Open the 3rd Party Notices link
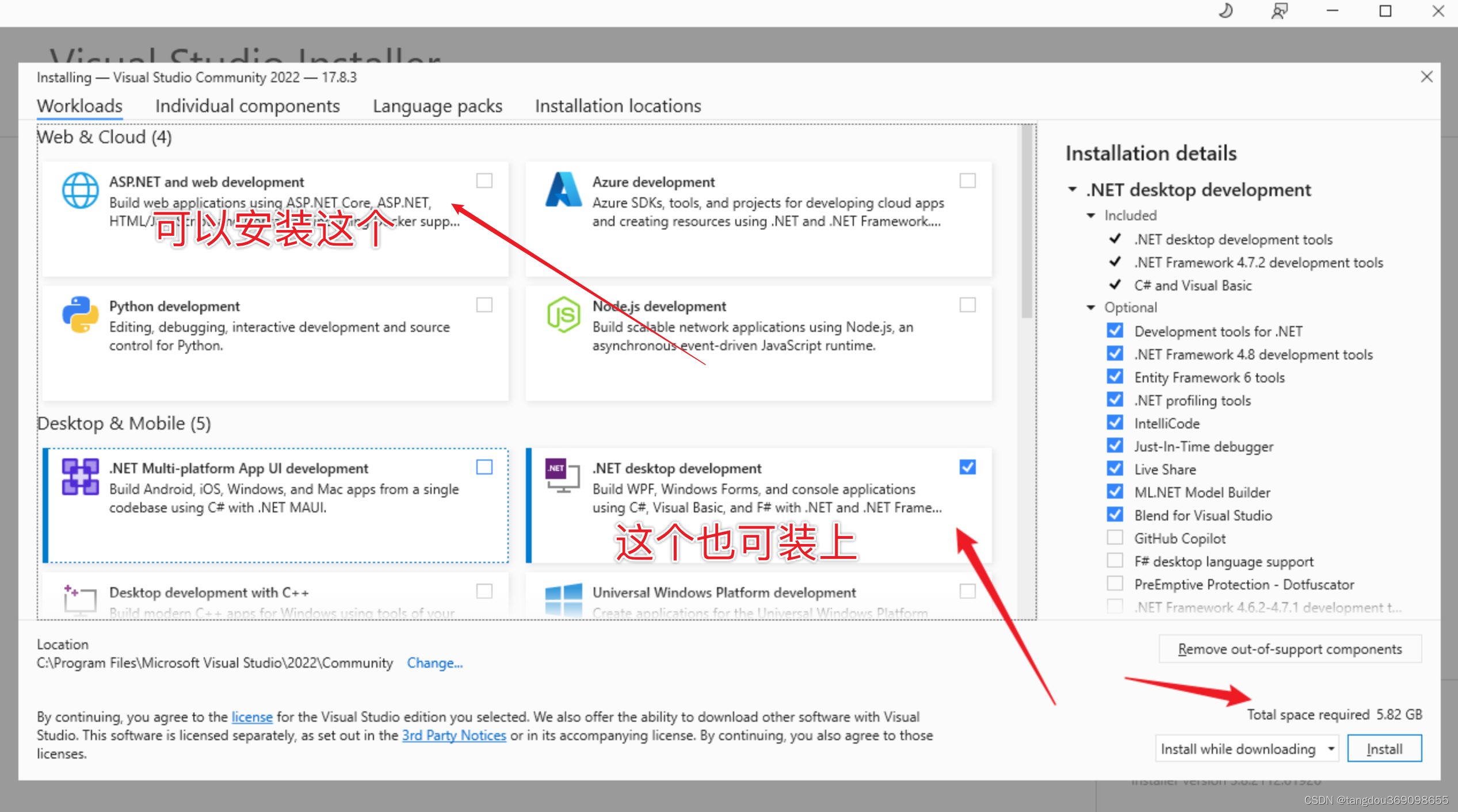 tap(454, 736)
